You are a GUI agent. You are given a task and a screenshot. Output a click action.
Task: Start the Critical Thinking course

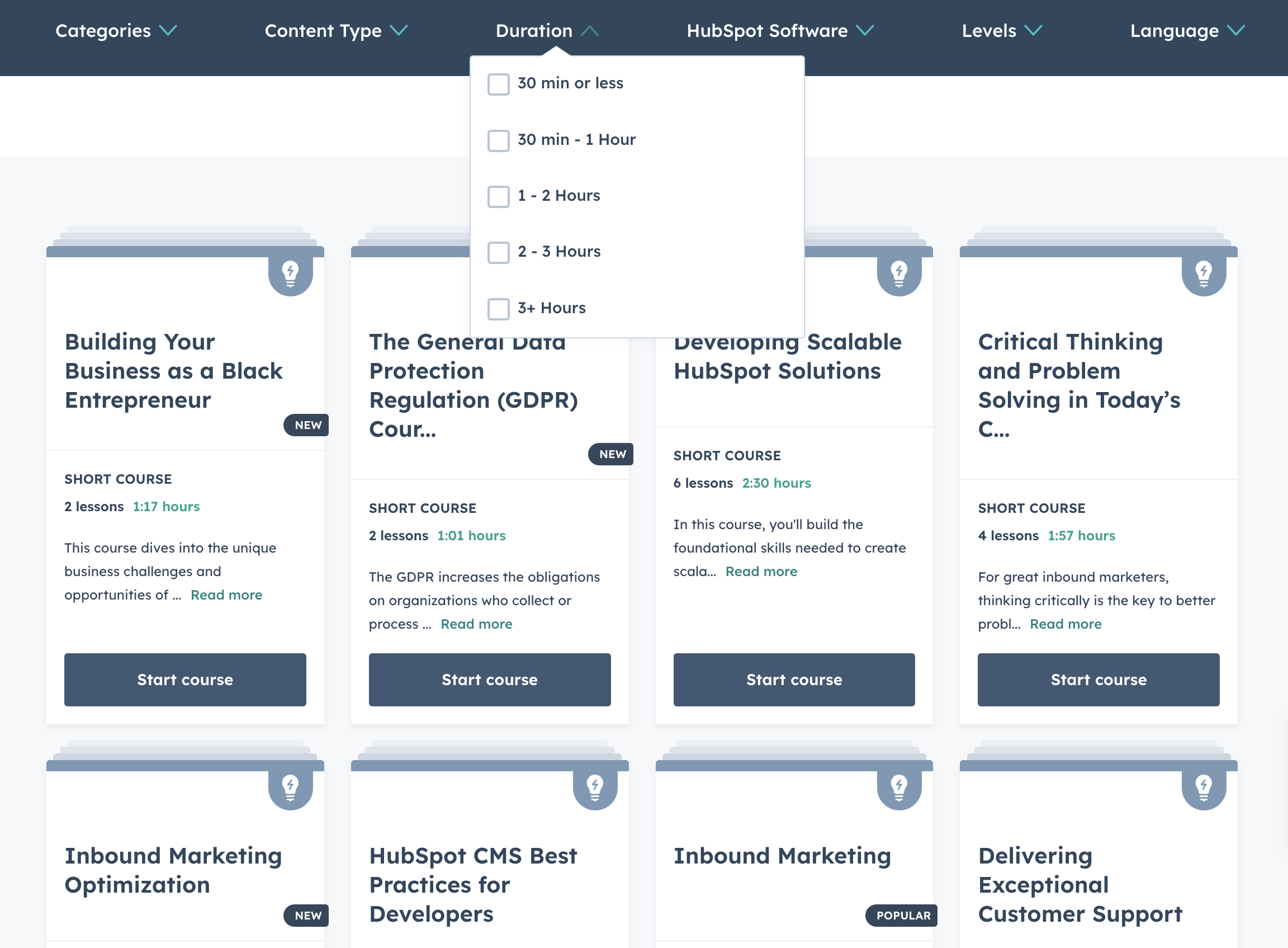pyautogui.click(x=1098, y=680)
